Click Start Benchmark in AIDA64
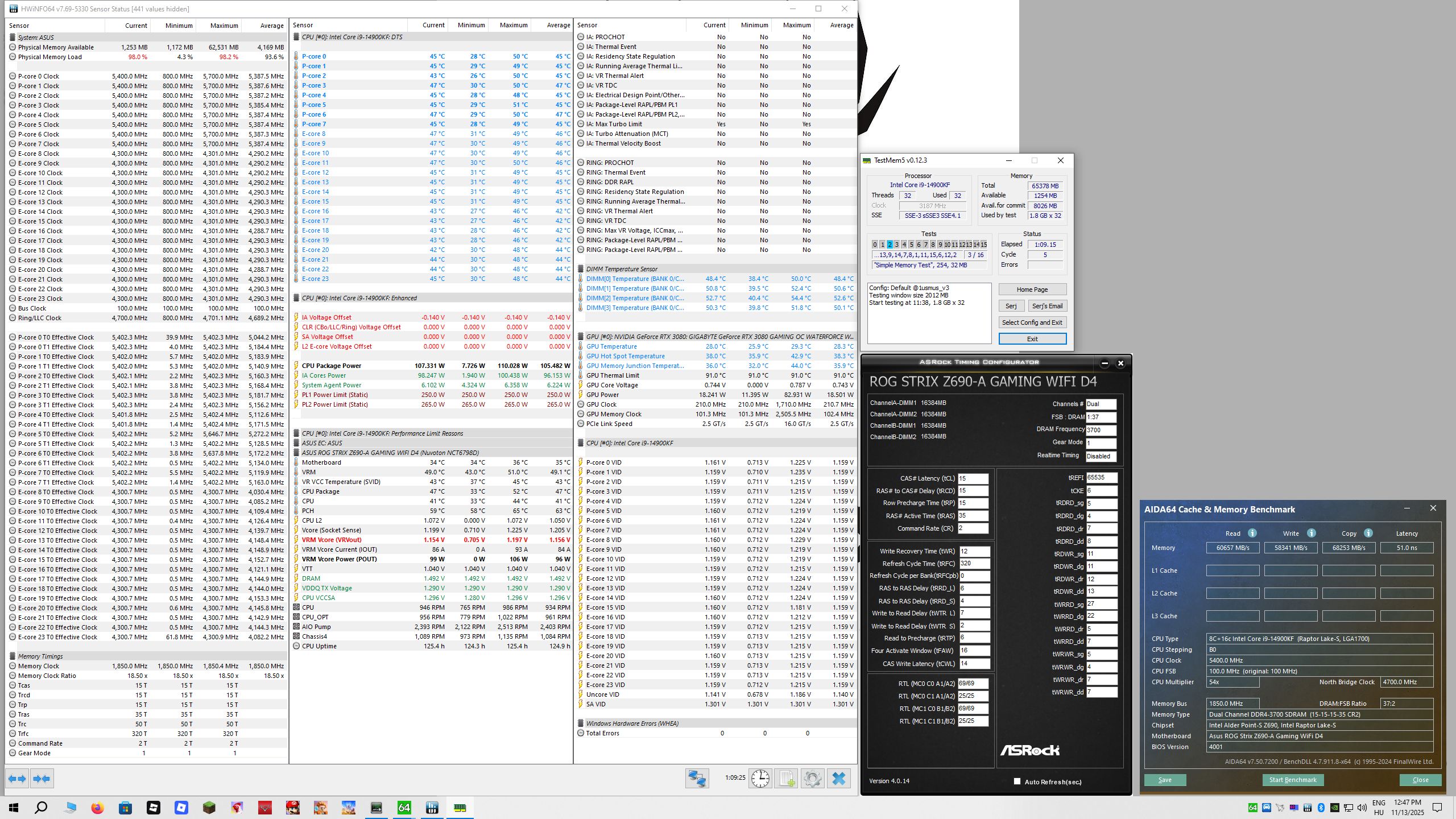The width and height of the screenshot is (1456, 819). pyautogui.click(x=1292, y=780)
